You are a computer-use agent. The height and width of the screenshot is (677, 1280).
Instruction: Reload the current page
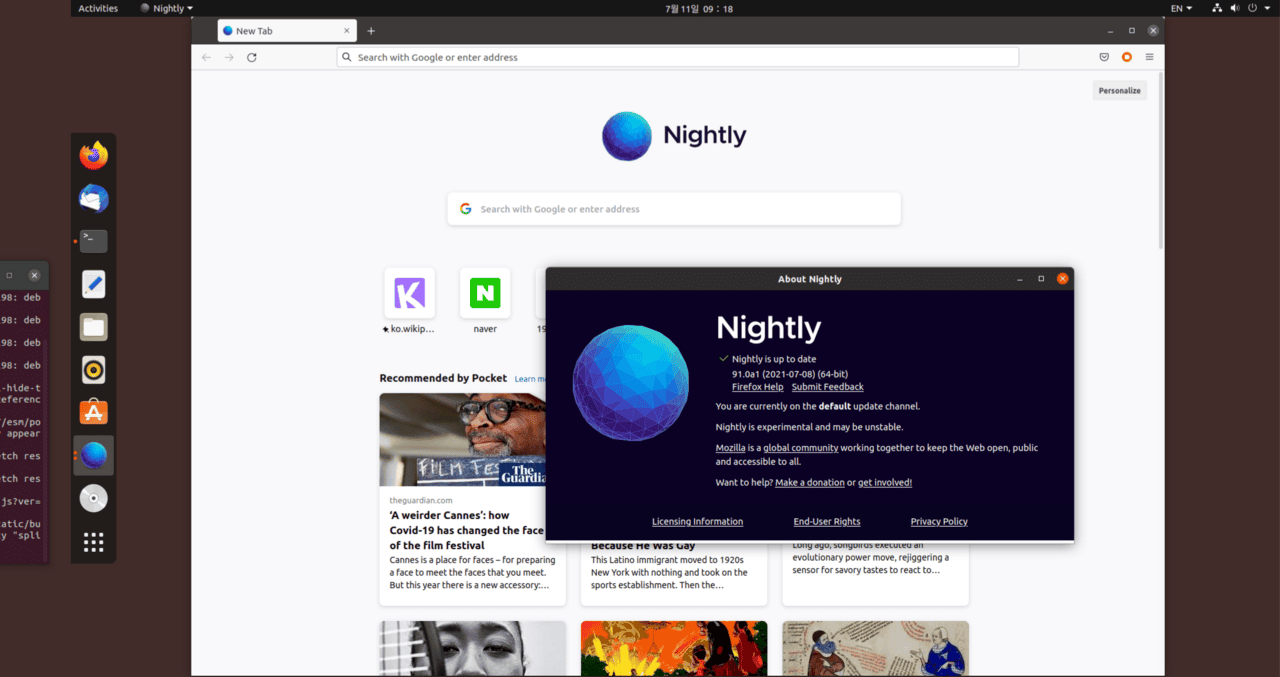[252, 57]
